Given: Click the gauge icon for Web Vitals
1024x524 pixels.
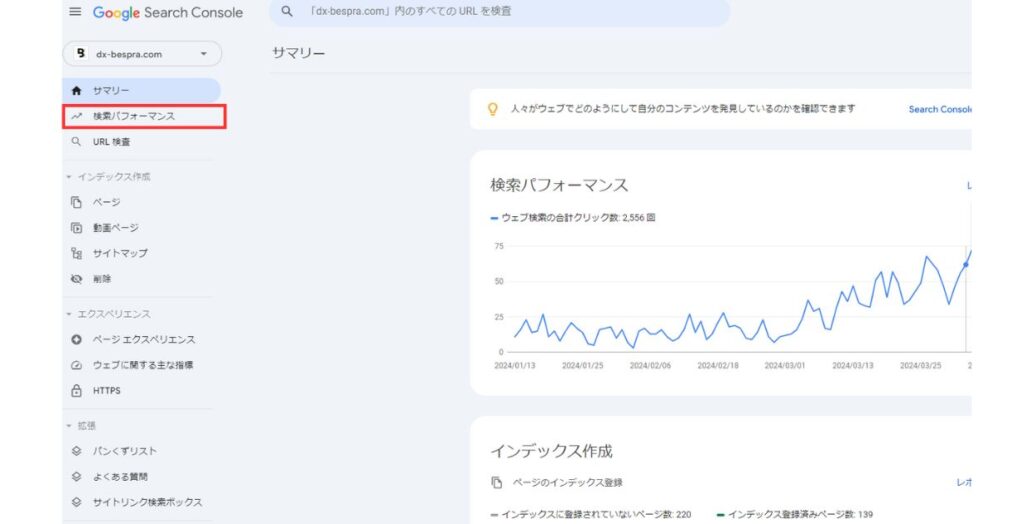Looking at the screenshot, I should click(x=76, y=365).
